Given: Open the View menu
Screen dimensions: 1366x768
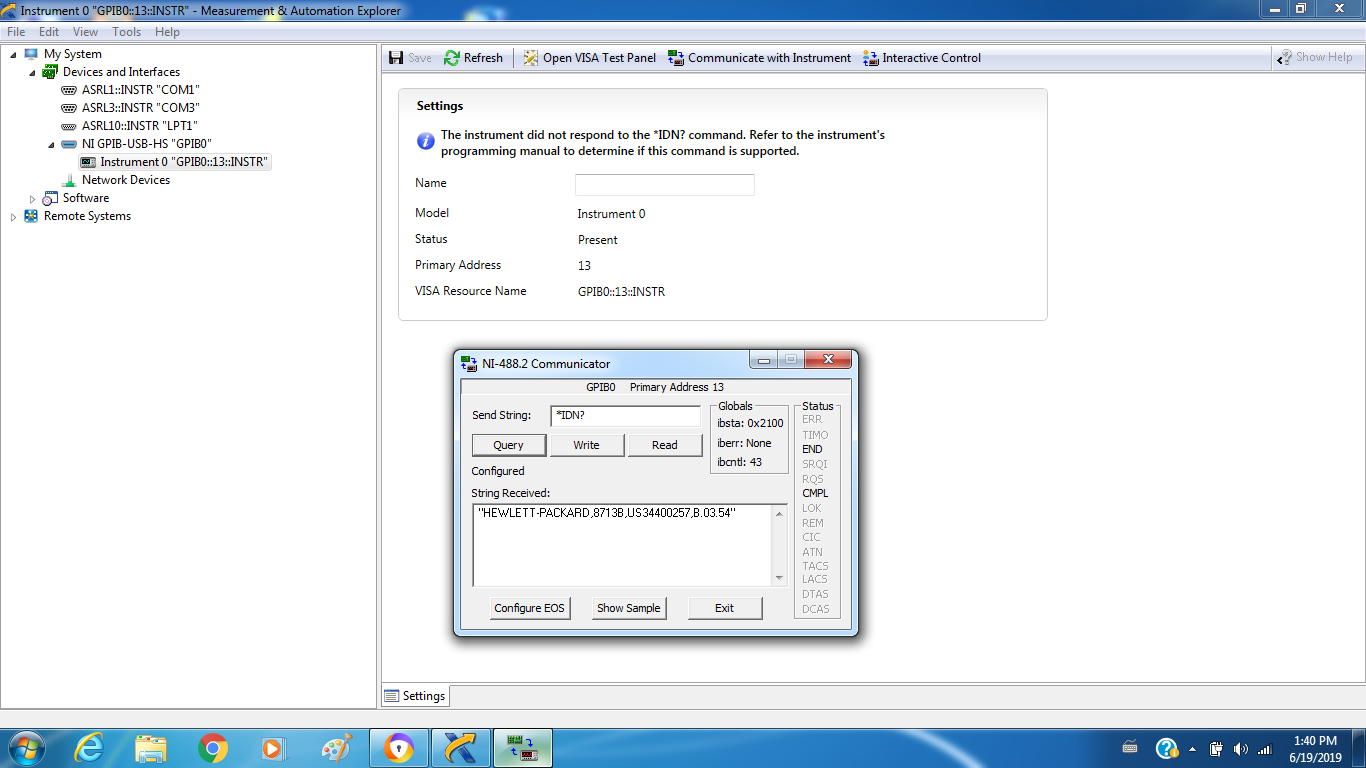Looking at the screenshot, I should click(86, 32).
